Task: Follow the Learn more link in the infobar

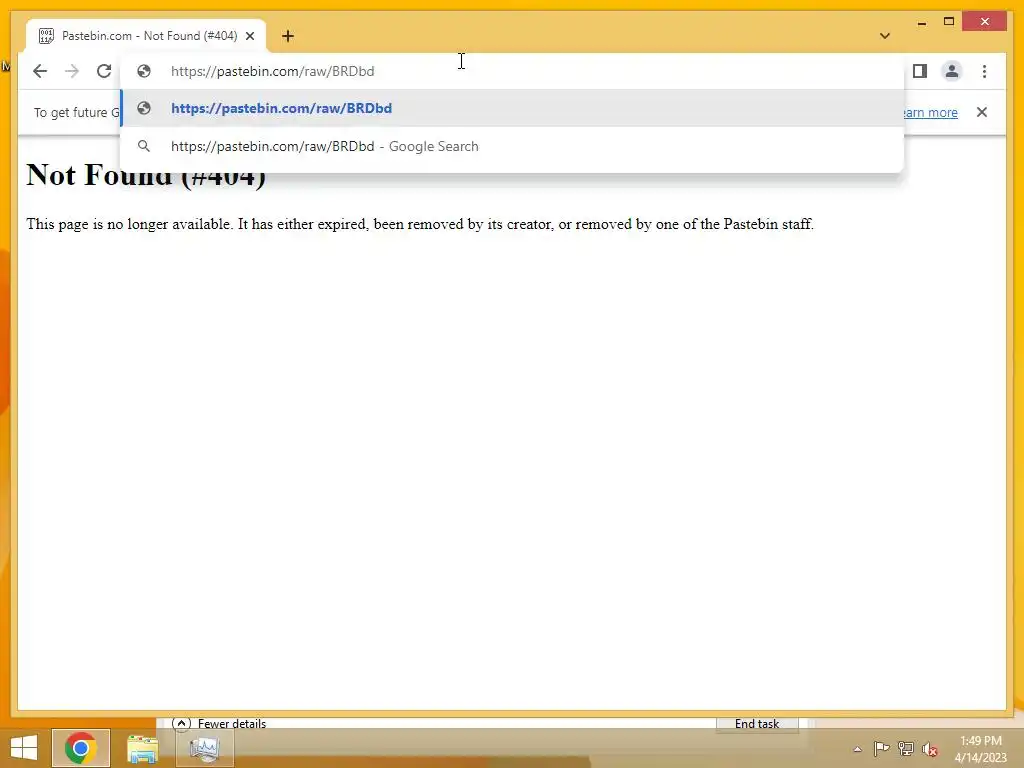Action: point(931,112)
